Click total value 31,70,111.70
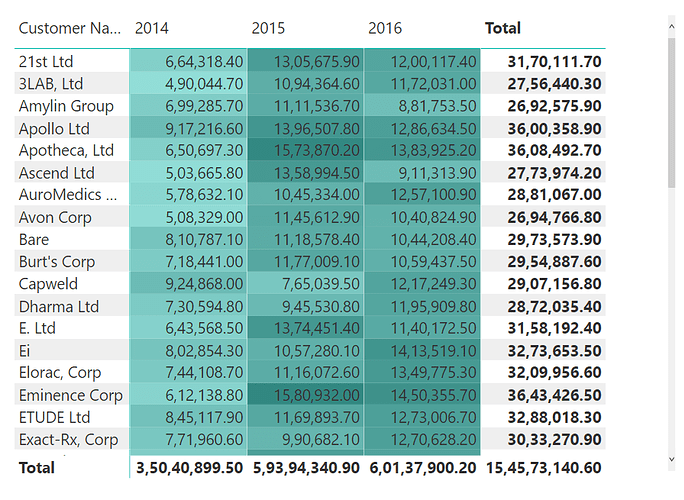Viewport: 684px width, 500px height. 554,62
